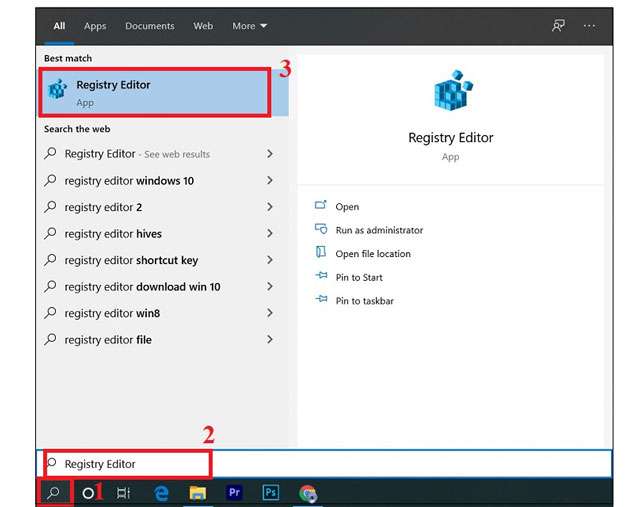Select Registry Editor best match result

[x=155, y=92]
